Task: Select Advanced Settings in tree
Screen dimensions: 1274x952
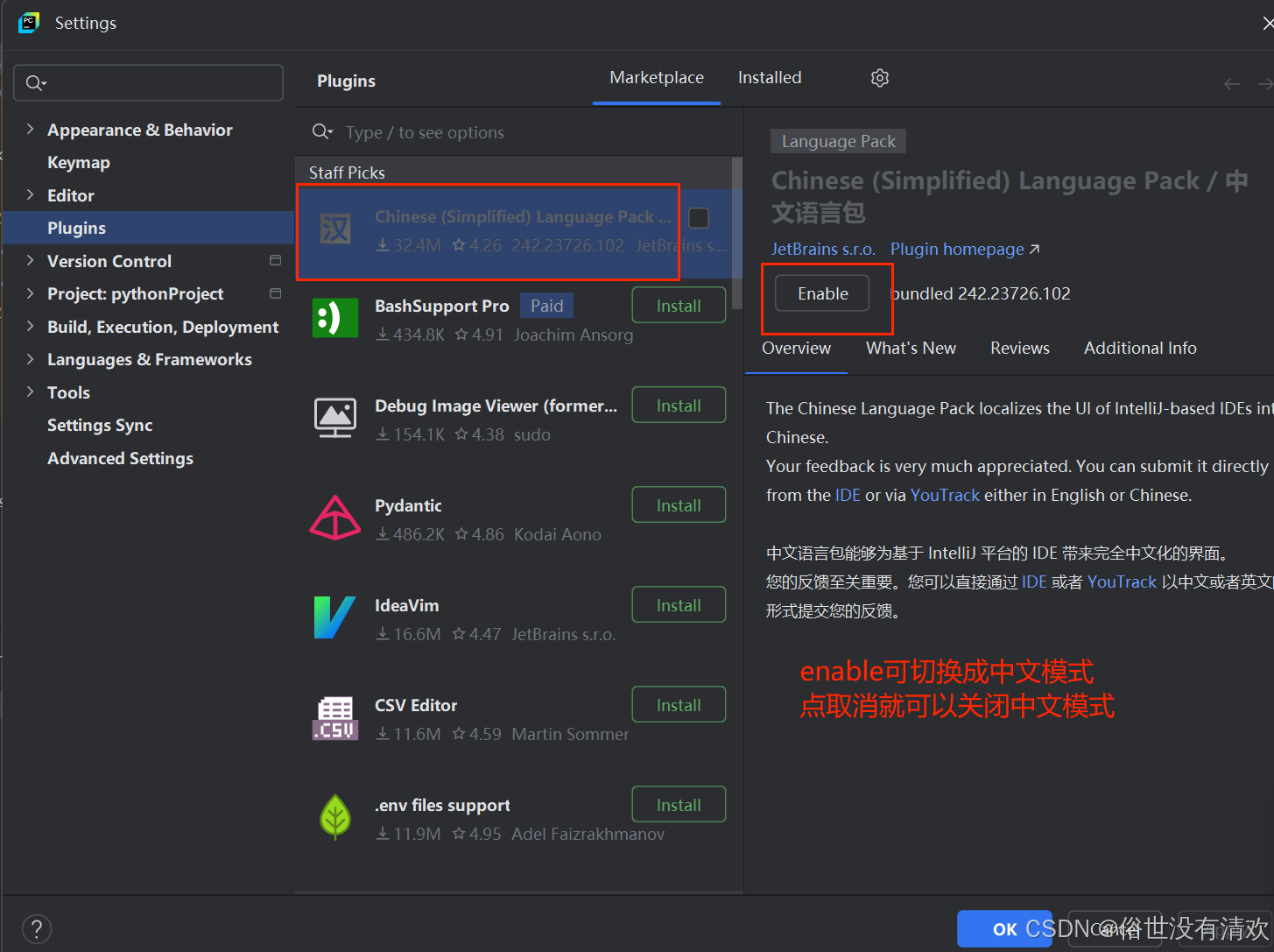Action: click(x=120, y=458)
